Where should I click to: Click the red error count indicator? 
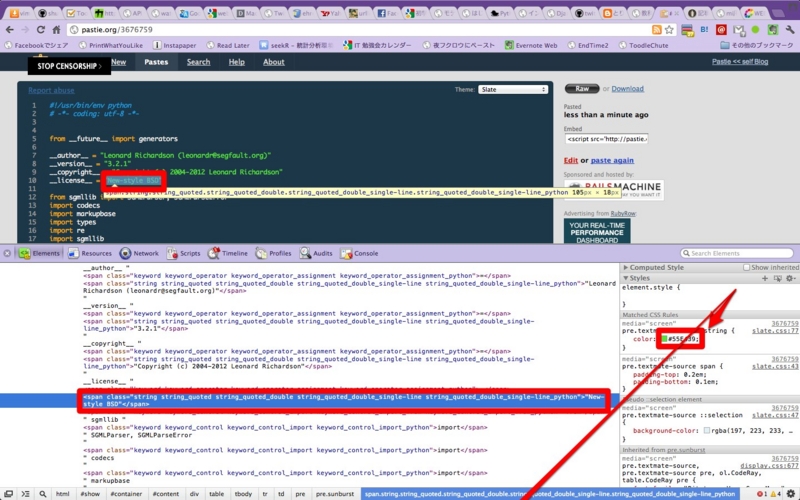(762, 494)
